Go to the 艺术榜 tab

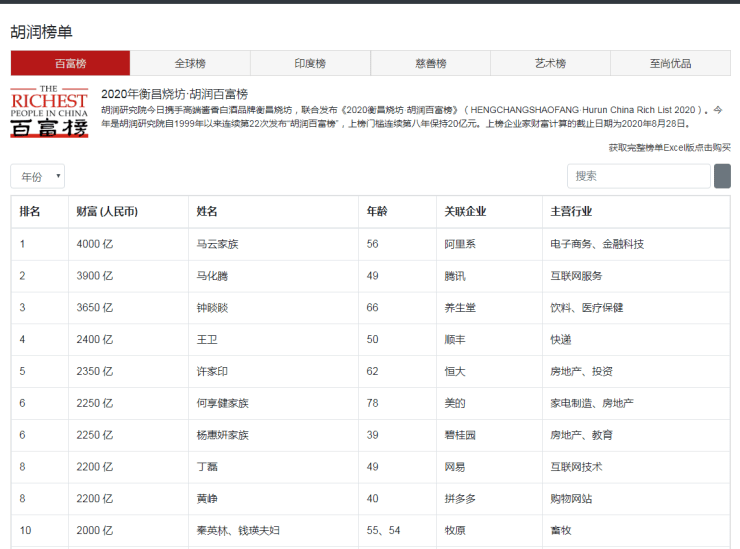550,63
